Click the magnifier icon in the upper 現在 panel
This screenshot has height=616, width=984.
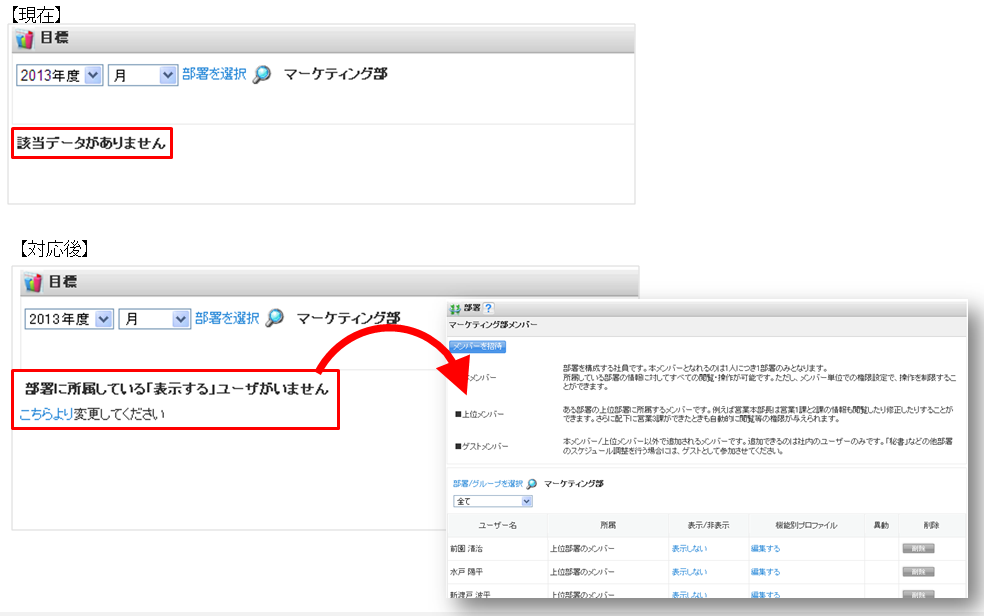262,75
